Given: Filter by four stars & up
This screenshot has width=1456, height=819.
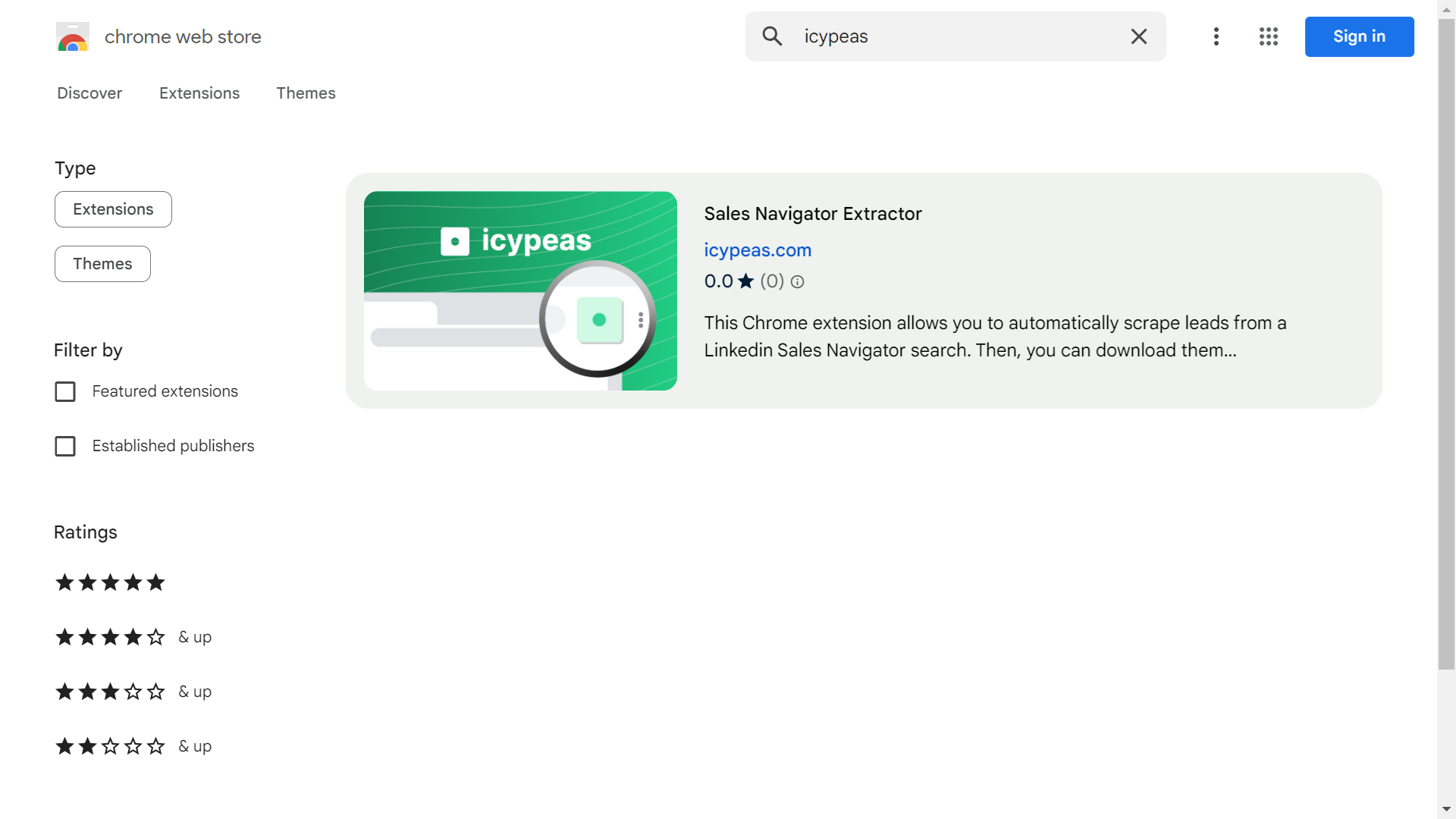Looking at the screenshot, I should (x=133, y=637).
